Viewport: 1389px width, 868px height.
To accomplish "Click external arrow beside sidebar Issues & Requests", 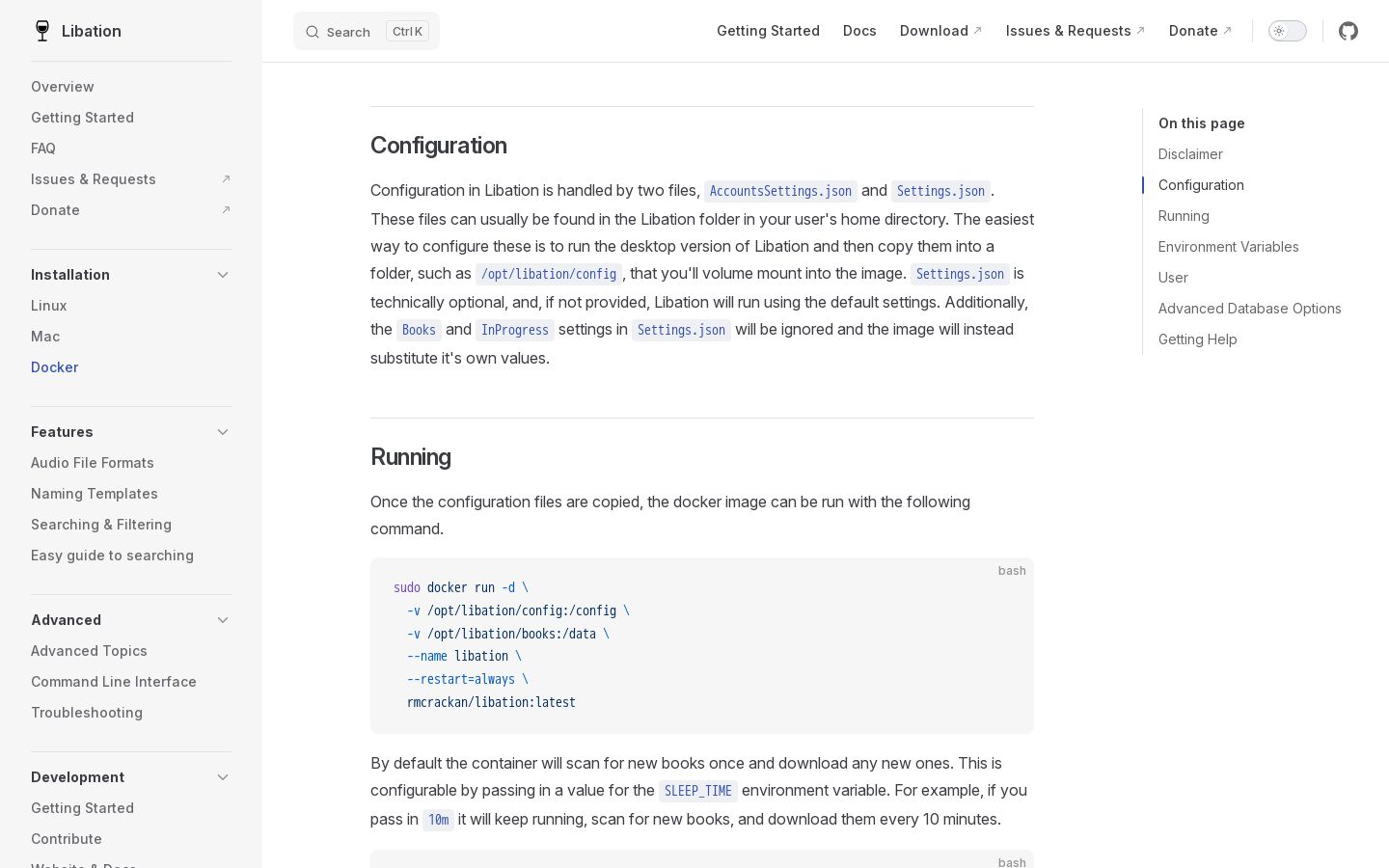I will [226, 179].
